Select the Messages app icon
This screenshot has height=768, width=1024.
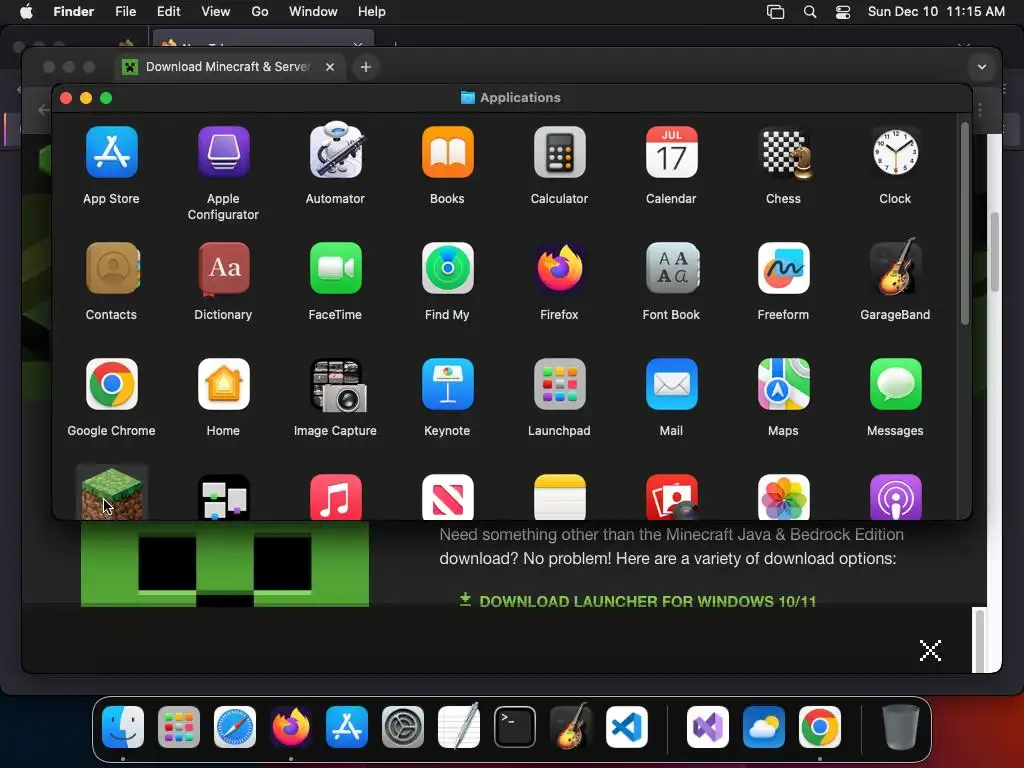pyautogui.click(x=895, y=384)
